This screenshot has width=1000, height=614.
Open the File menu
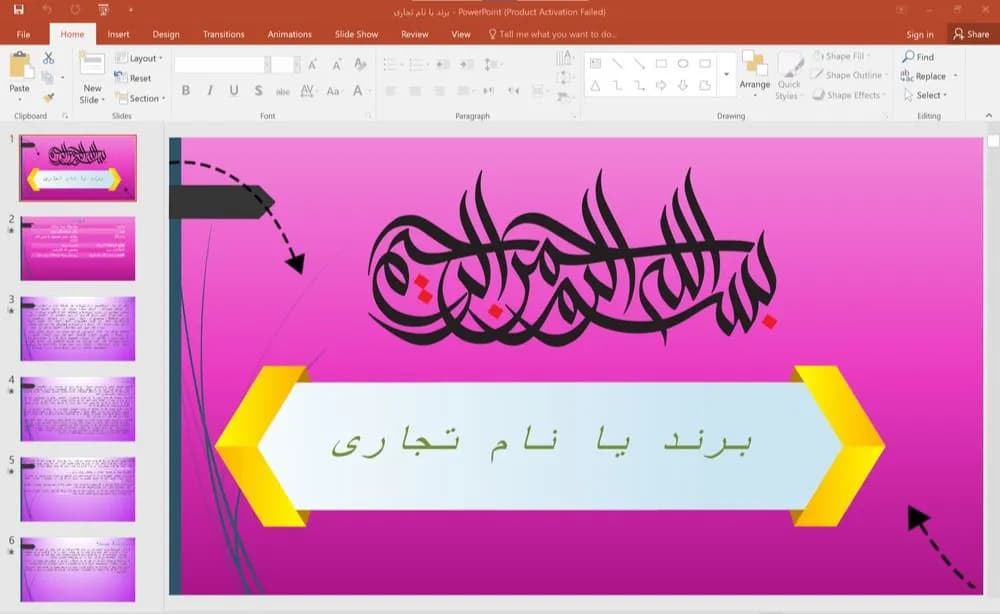pos(23,34)
